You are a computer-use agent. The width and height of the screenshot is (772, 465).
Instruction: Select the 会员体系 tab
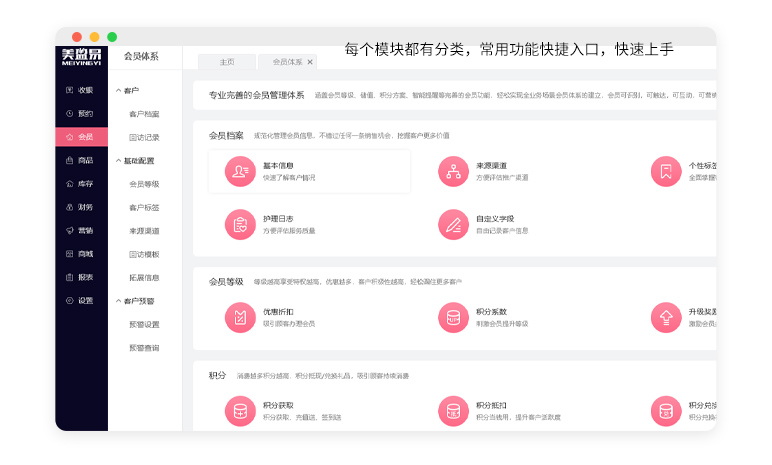coord(287,62)
